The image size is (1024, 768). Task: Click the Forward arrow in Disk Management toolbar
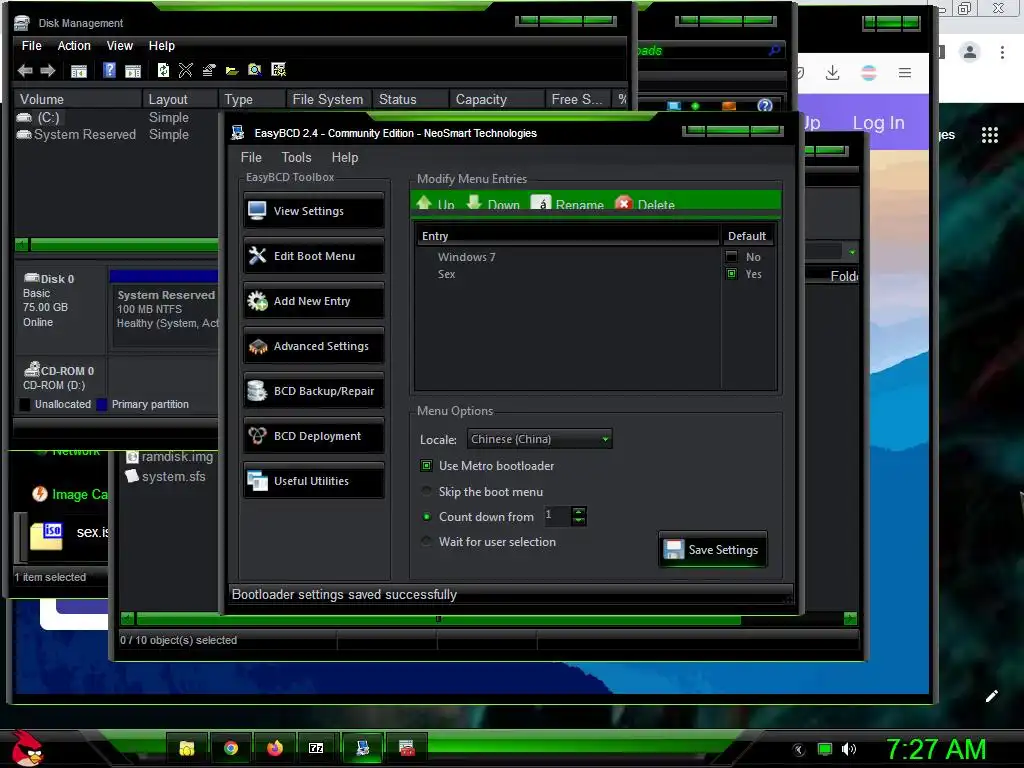pos(48,71)
